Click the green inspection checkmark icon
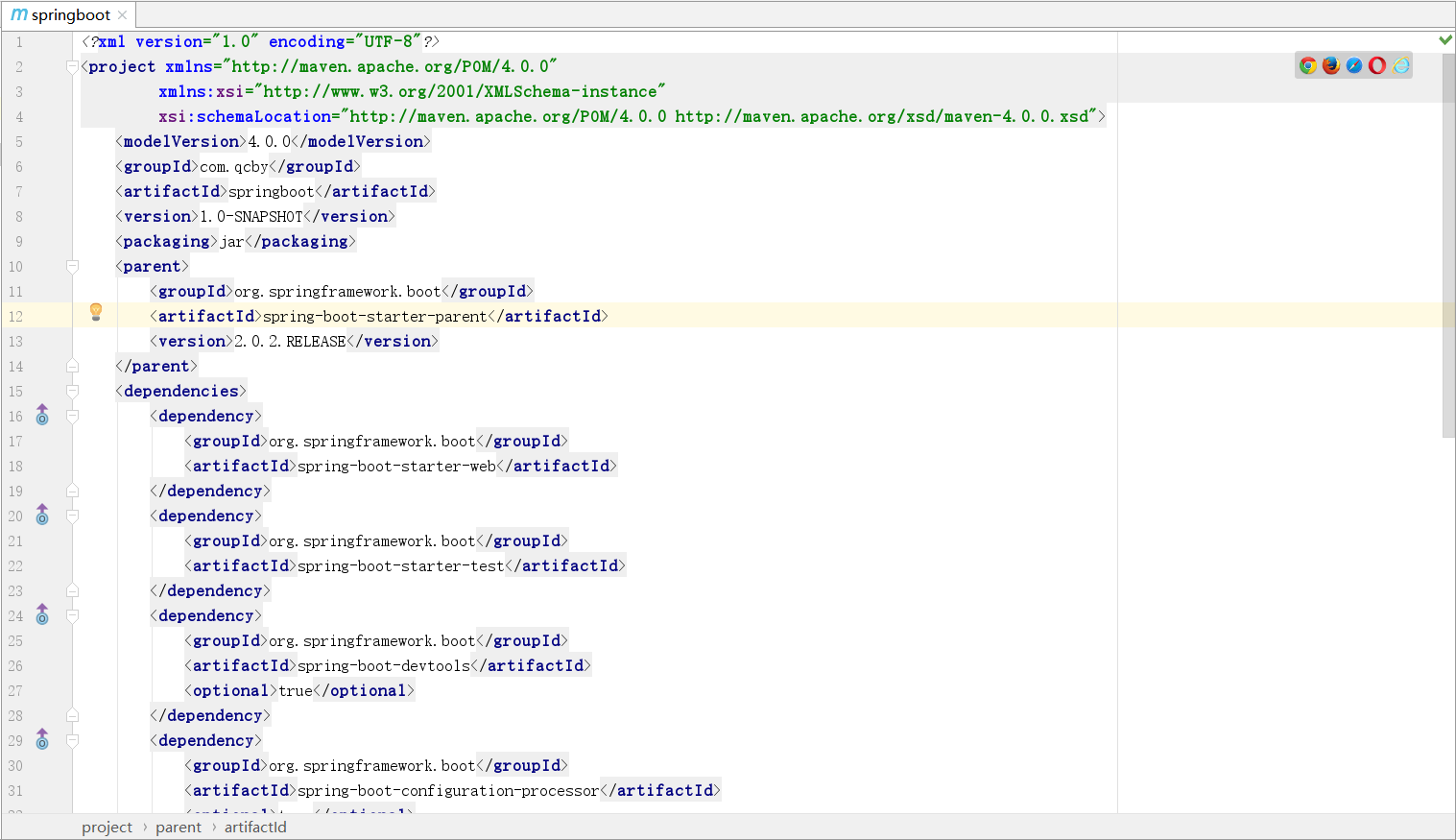This screenshot has width=1456, height=840. click(x=1445, y=40)
